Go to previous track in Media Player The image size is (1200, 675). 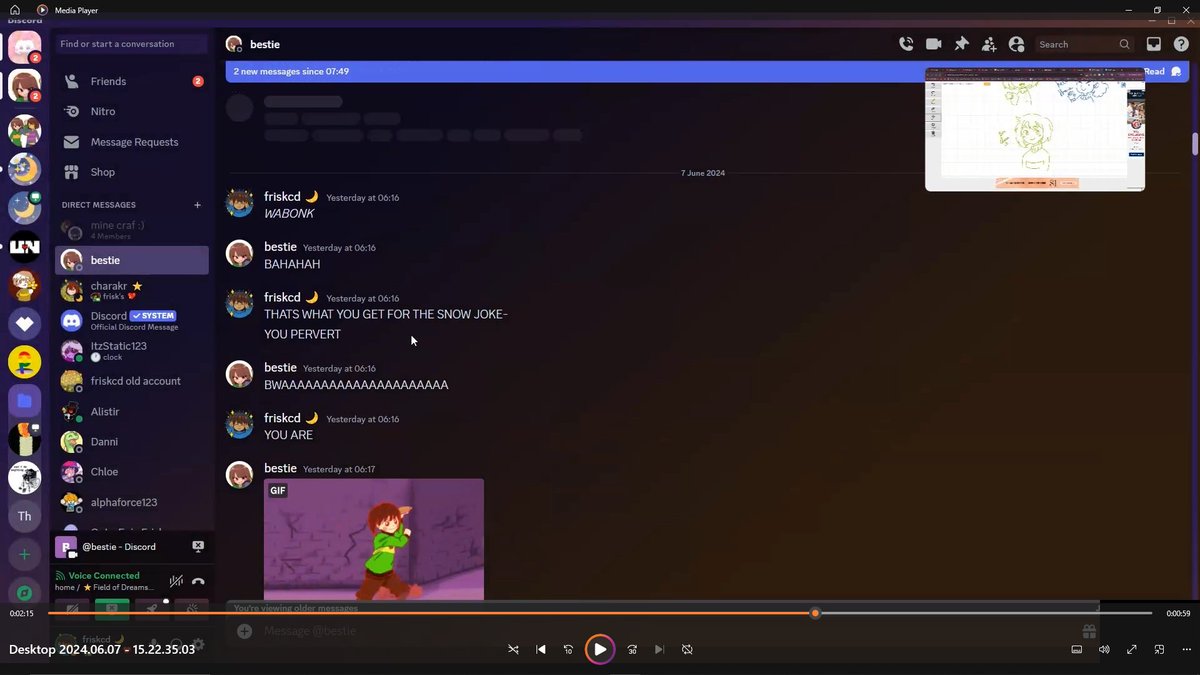[x=541, y=649]
